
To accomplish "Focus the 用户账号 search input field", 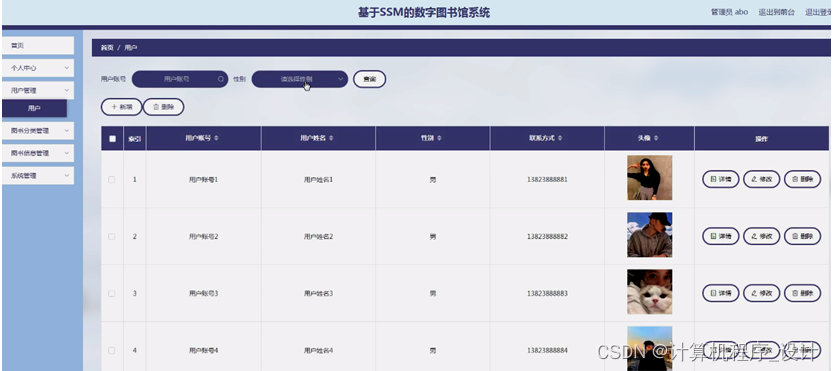I will 180,79.
